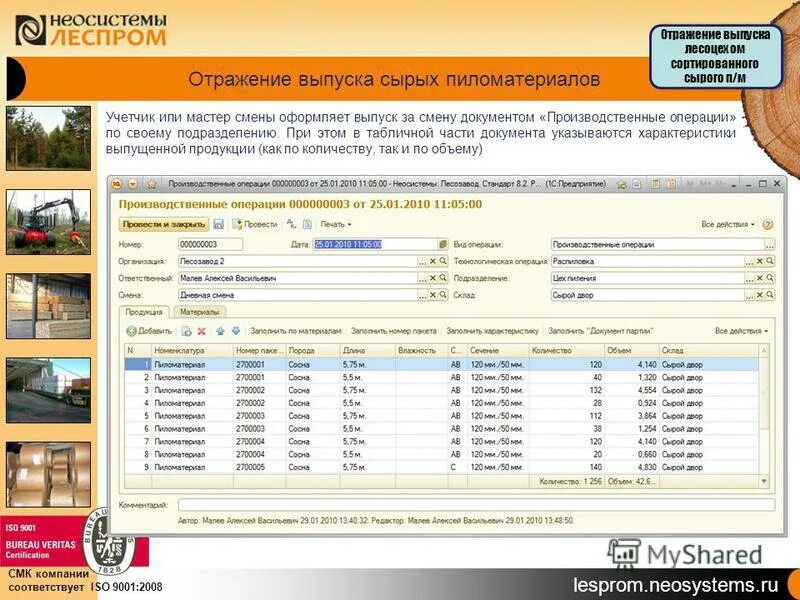Clear the Ответственный field with X
The height and width of the screenshot is (600, 800).
433,278
